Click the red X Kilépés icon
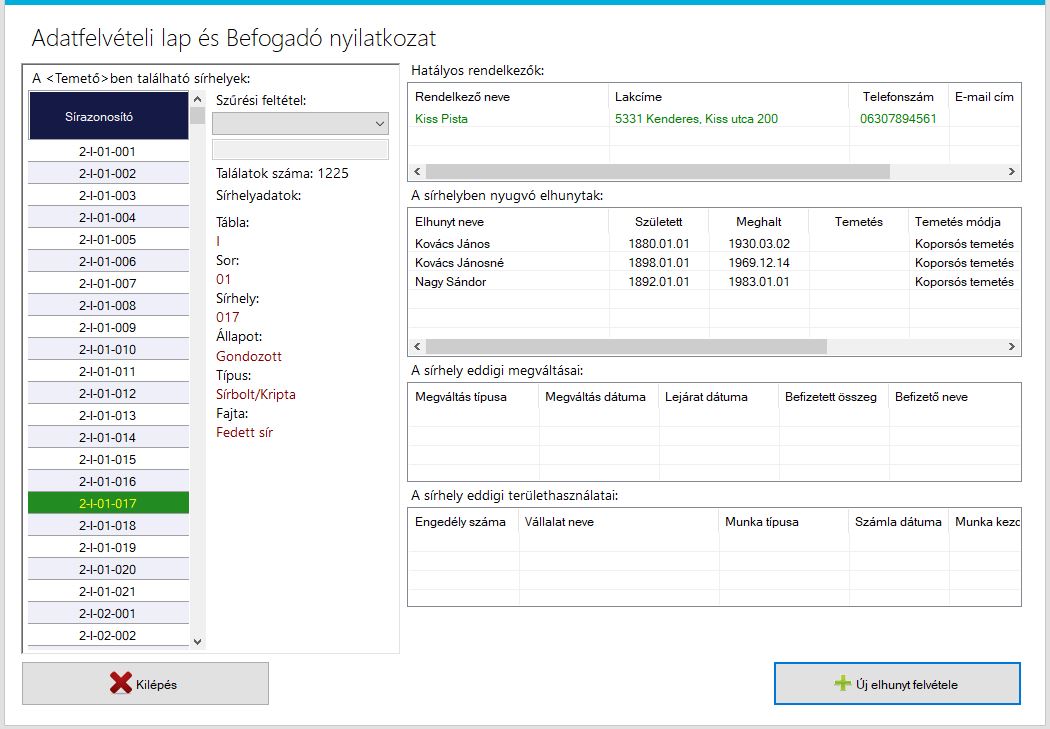Image resolution: width=1050 pixels, height=729 pixels. (121, 684)
